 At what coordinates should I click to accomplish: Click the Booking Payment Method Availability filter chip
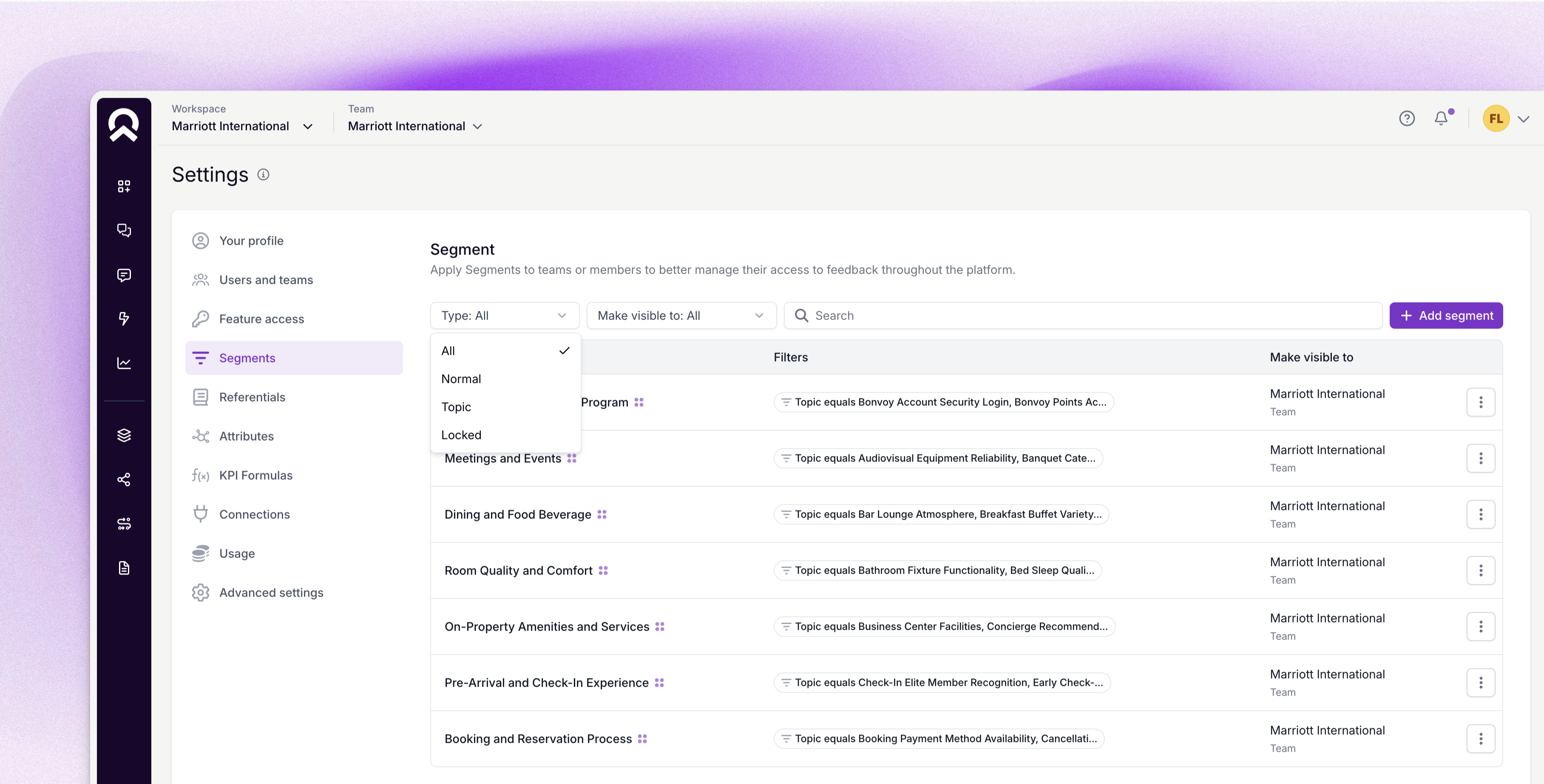point(939,739)
